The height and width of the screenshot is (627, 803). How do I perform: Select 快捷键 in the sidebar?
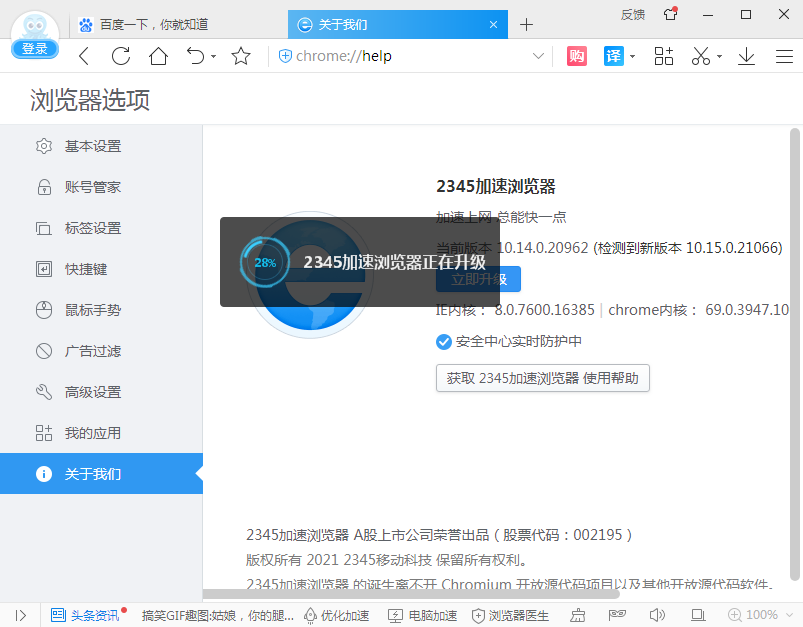pos(101,269)
